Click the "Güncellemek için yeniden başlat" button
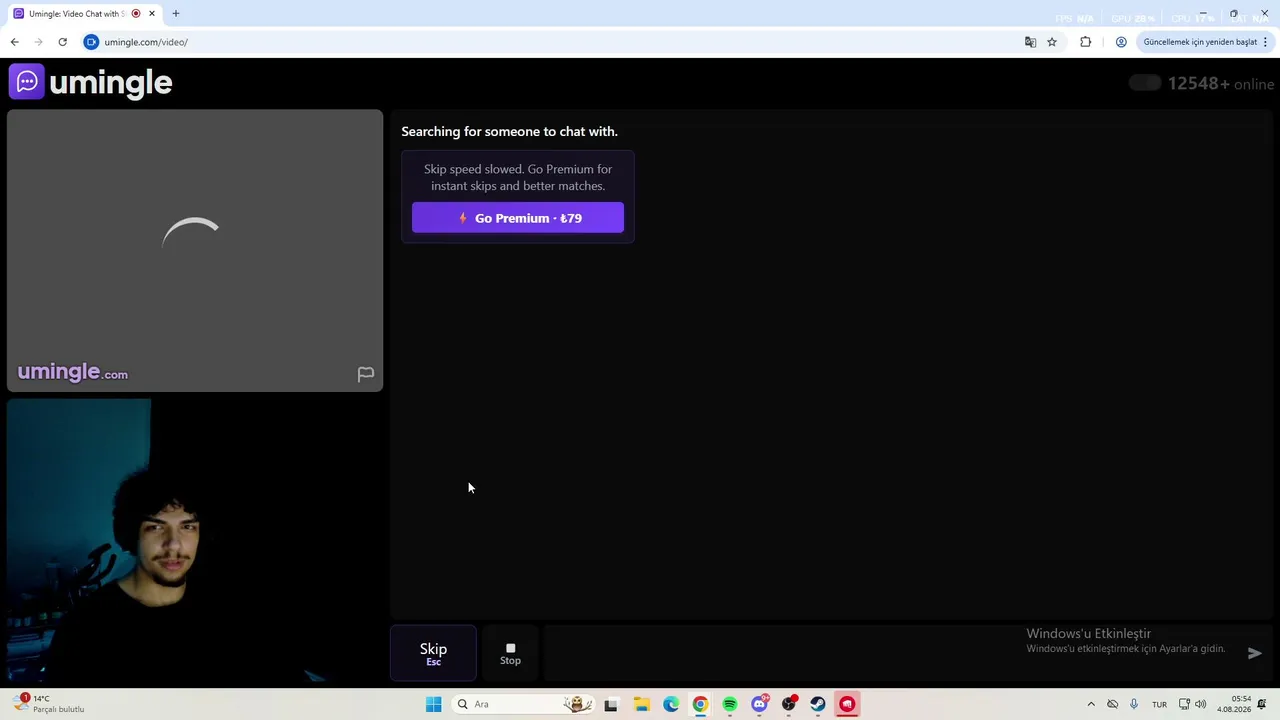1280x720 pixels. (1199, 42)
